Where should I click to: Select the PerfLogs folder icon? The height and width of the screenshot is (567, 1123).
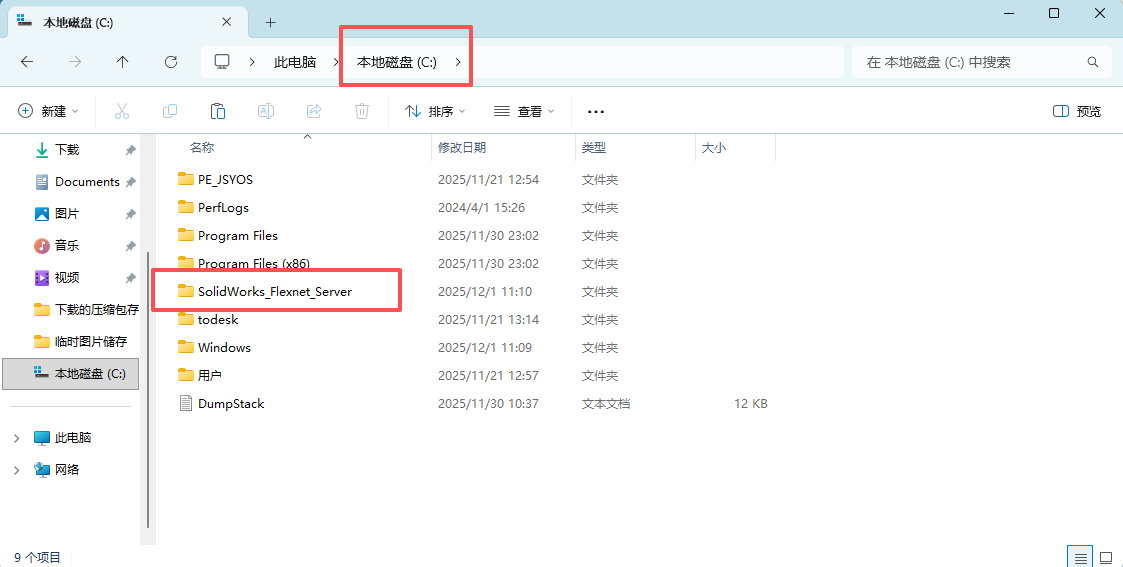pos(186,207)
